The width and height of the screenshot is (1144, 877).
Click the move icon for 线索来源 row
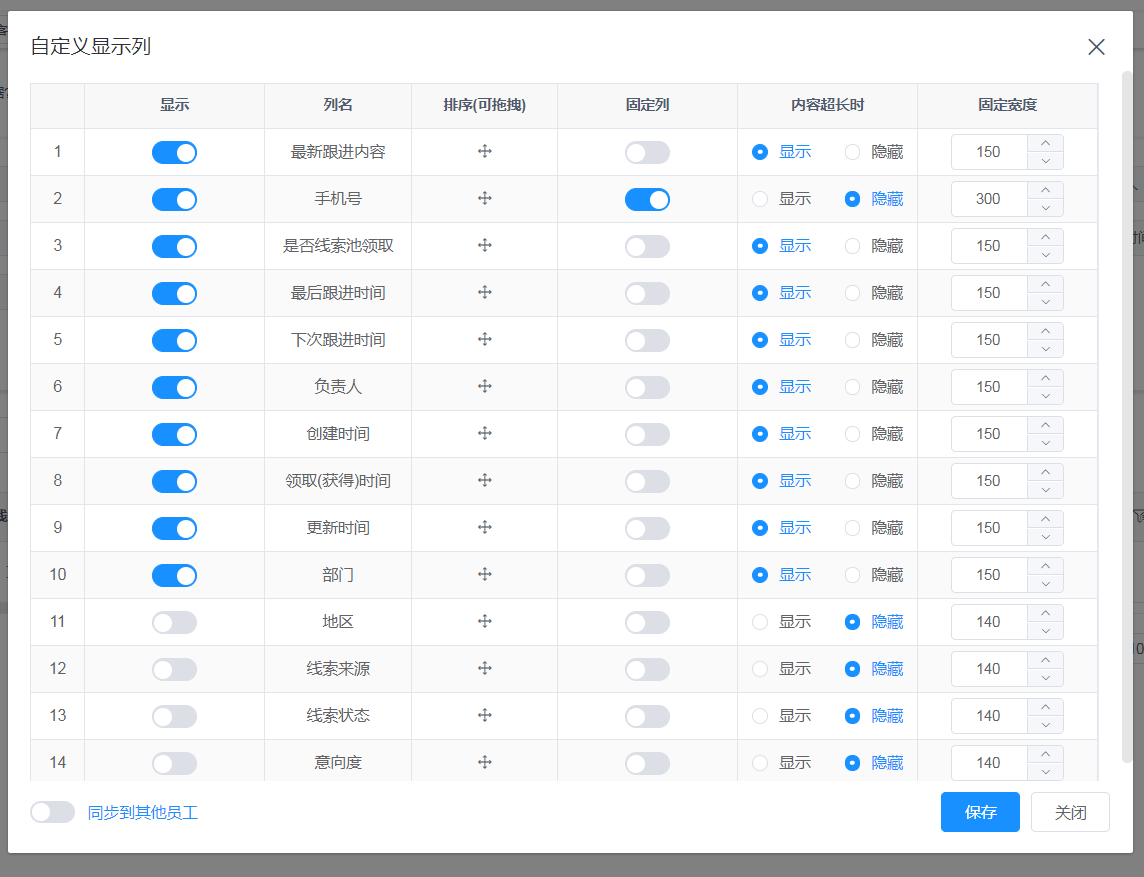[485, 669]
